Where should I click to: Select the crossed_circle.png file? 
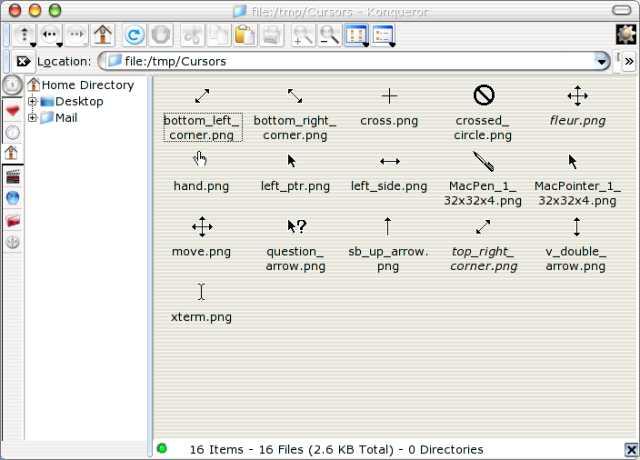[483, 113]
